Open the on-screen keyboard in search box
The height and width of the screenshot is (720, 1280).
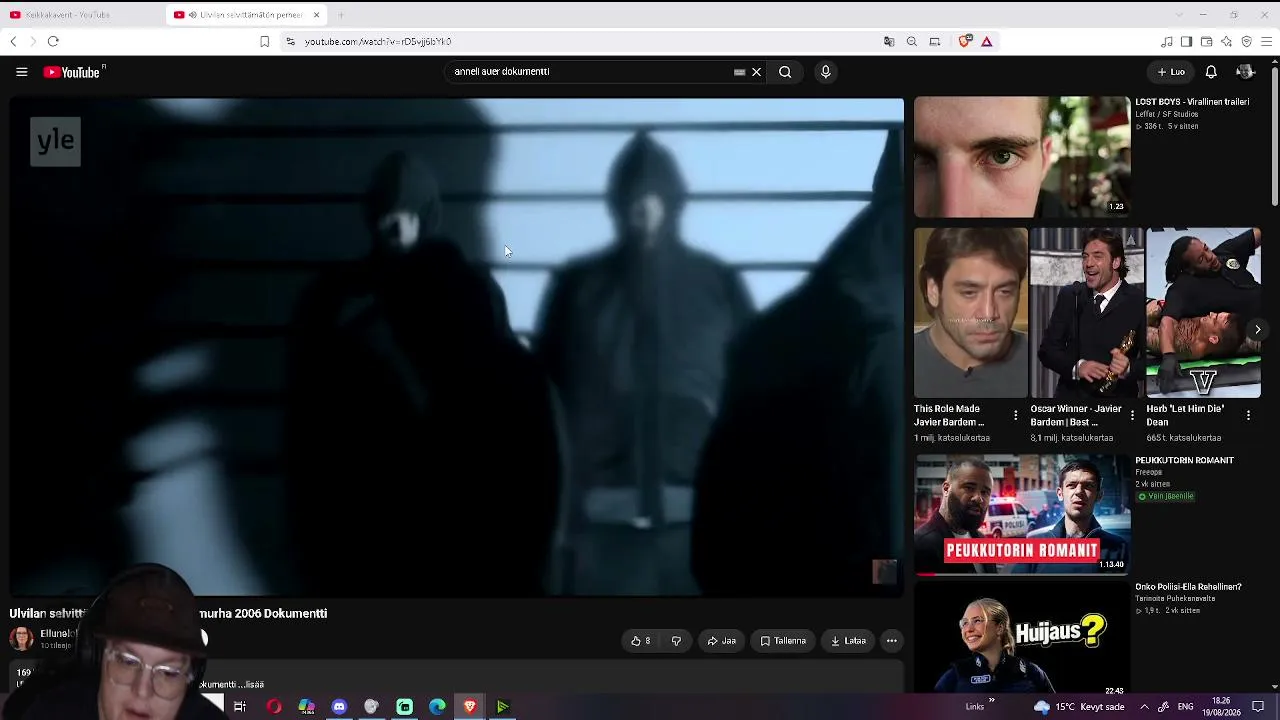coord(740,72)
